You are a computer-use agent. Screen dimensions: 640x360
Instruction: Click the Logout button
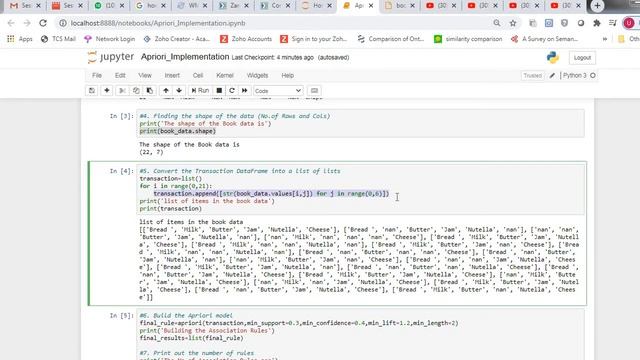click(582, 58)
